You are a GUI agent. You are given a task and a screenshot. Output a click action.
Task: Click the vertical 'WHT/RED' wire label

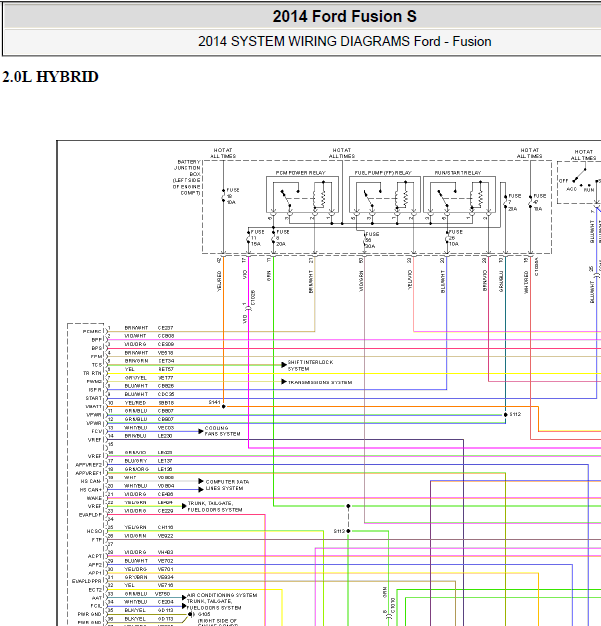(526, 282)
